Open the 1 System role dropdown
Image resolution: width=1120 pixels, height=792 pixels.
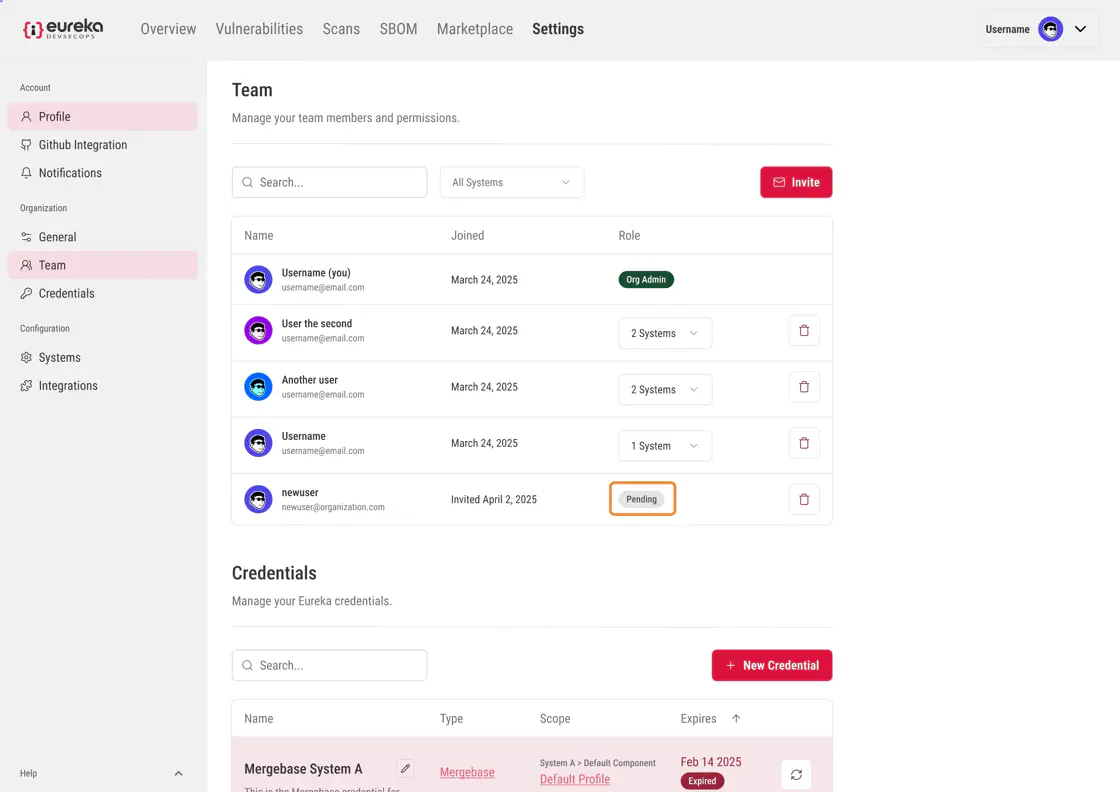tap(665, 446)
